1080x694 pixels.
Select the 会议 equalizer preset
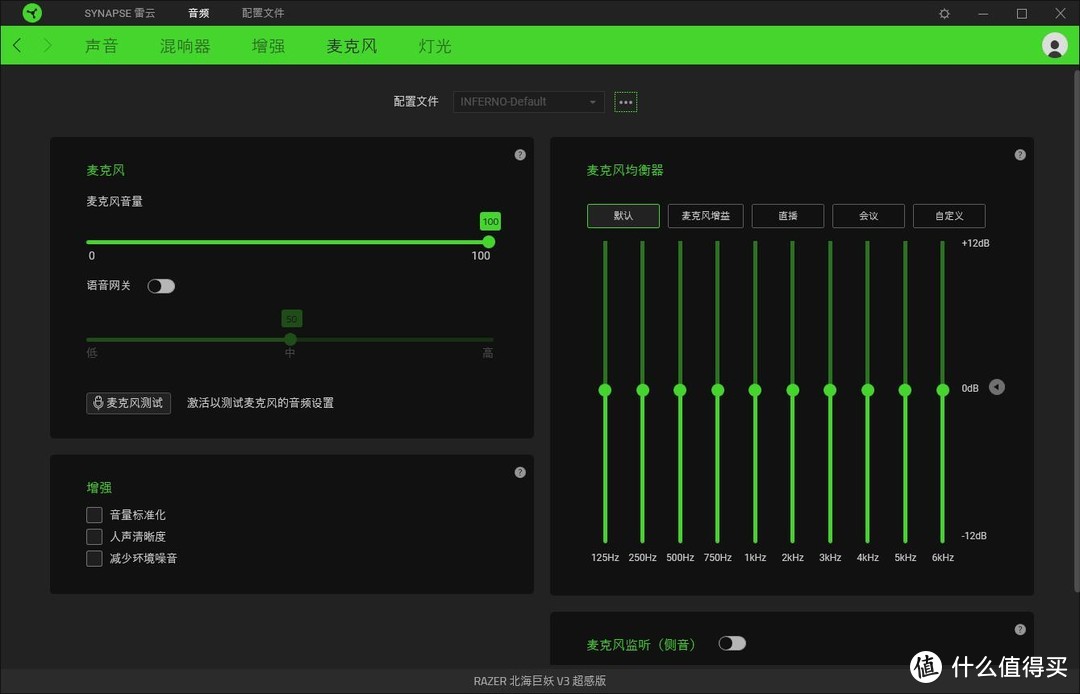click(x=868, y=215)
